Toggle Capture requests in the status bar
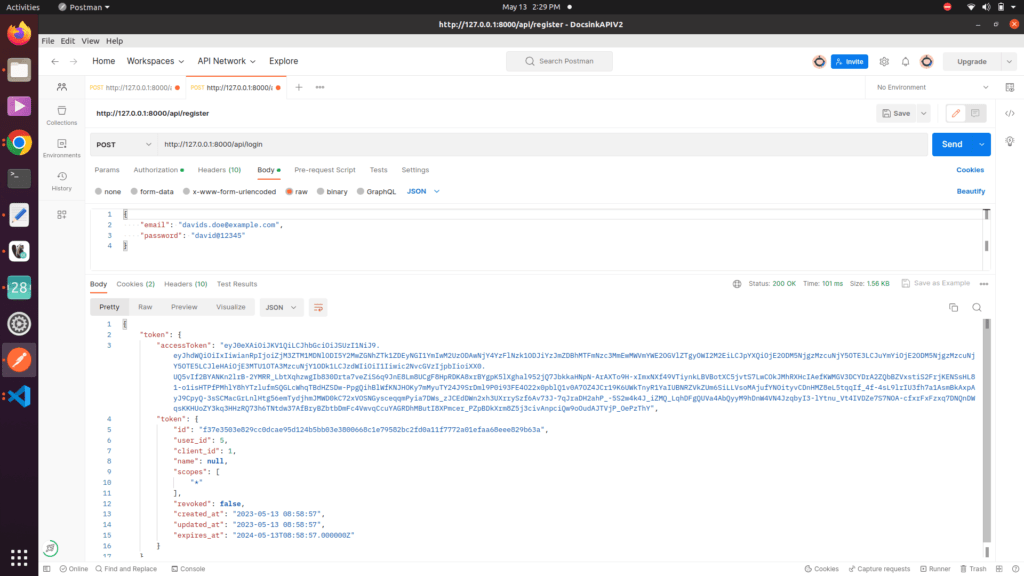 [879, 568]
